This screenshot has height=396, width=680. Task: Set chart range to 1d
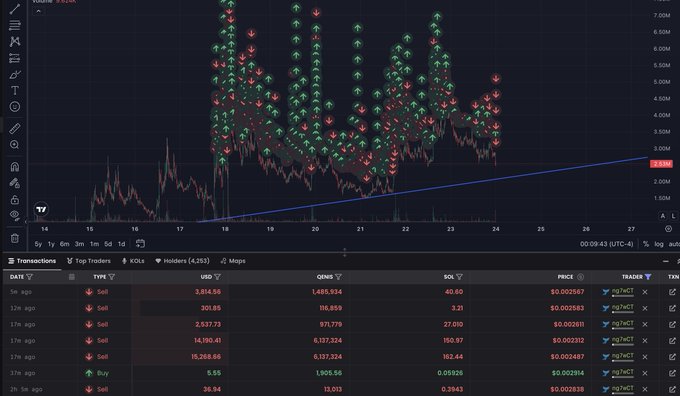pyautogui.click(x=121, y=244)
